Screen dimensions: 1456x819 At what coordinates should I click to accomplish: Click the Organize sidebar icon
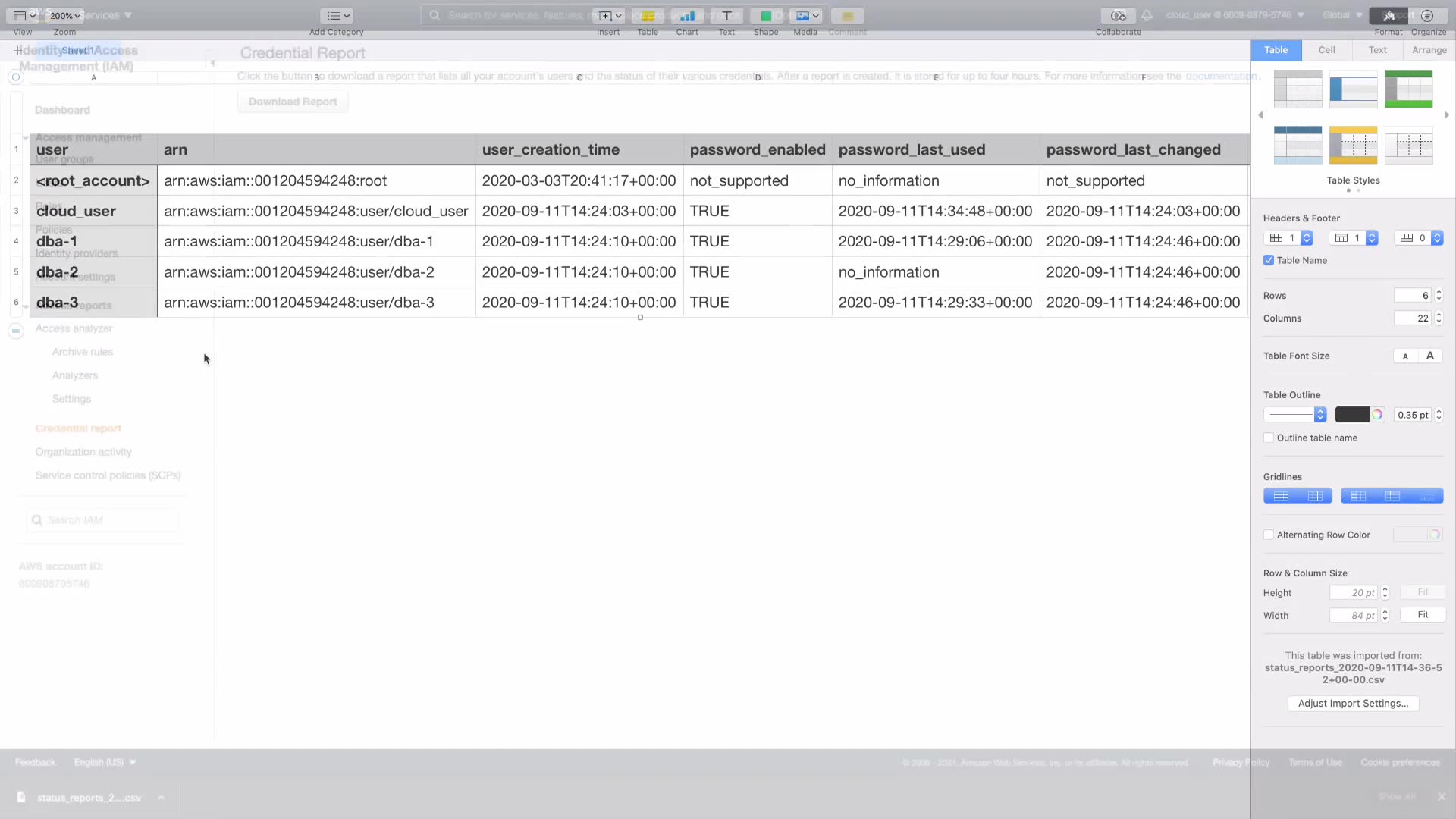(x=1428, y=16)
